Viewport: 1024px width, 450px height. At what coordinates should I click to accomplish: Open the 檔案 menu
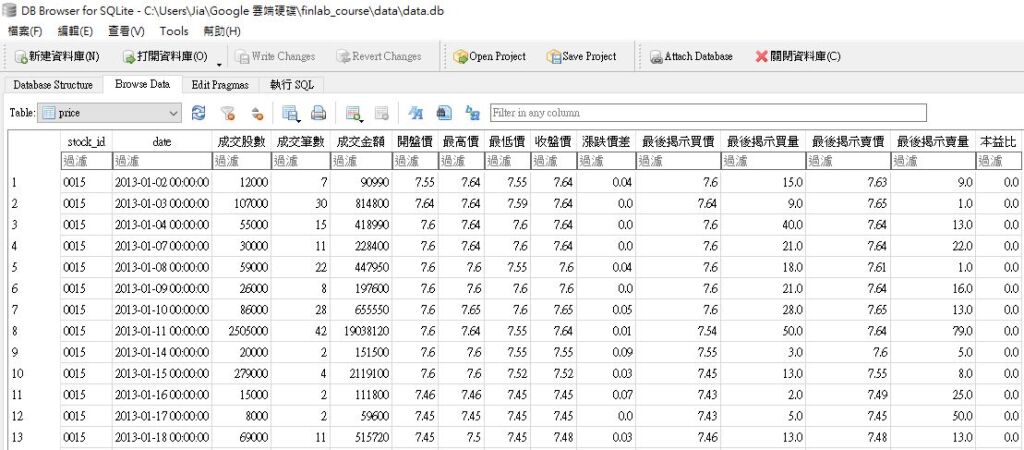pos(25,31)
